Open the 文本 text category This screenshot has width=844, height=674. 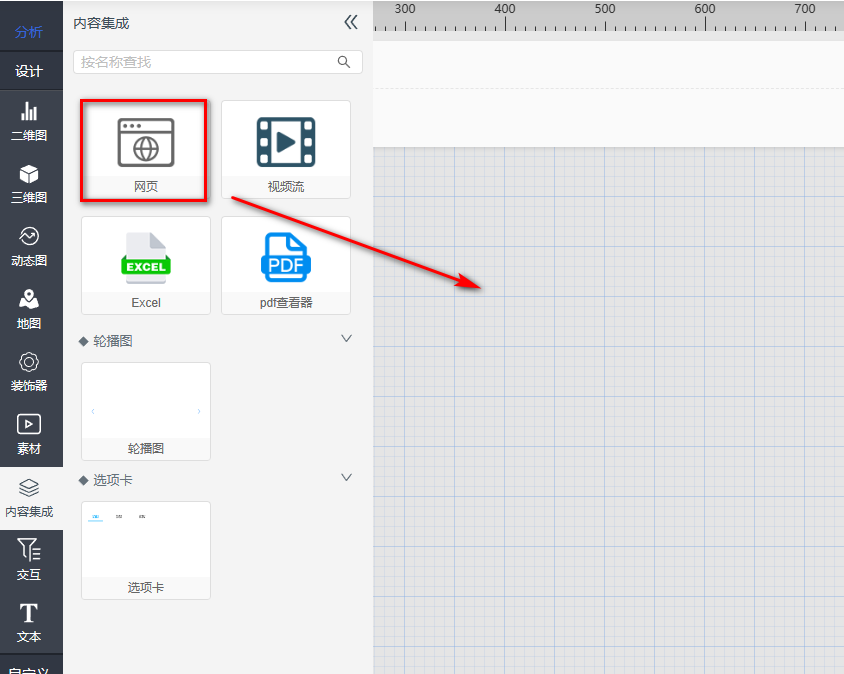tap(29, 622)
